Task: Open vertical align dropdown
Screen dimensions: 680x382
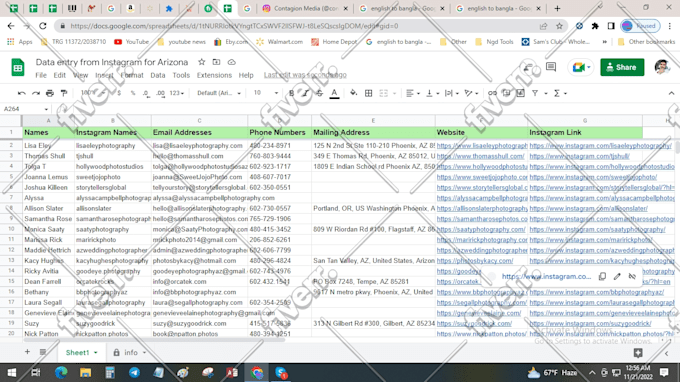Action: pyautogui.click(x=432, y=93)
